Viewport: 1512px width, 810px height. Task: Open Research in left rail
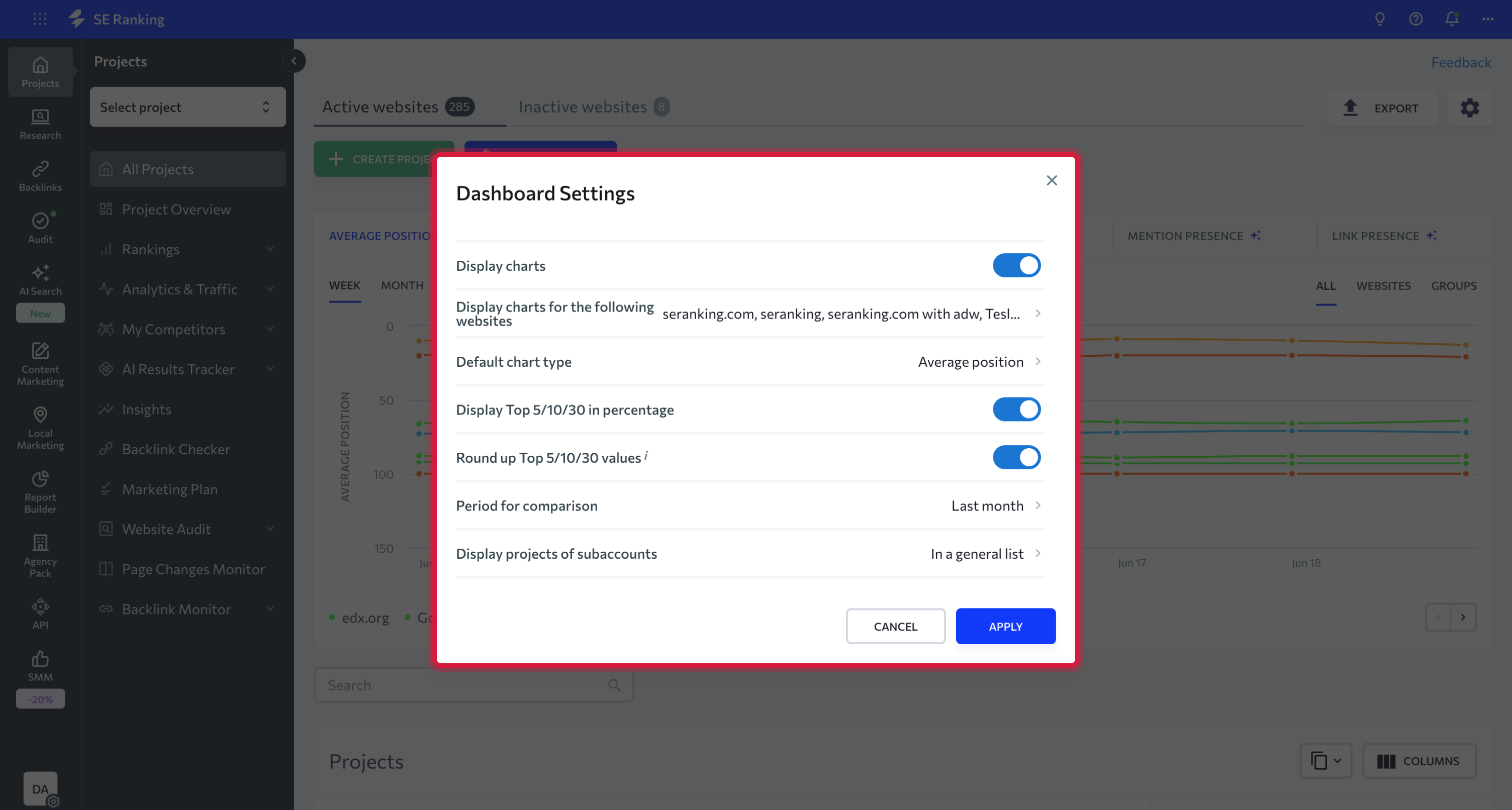[41, 125]
